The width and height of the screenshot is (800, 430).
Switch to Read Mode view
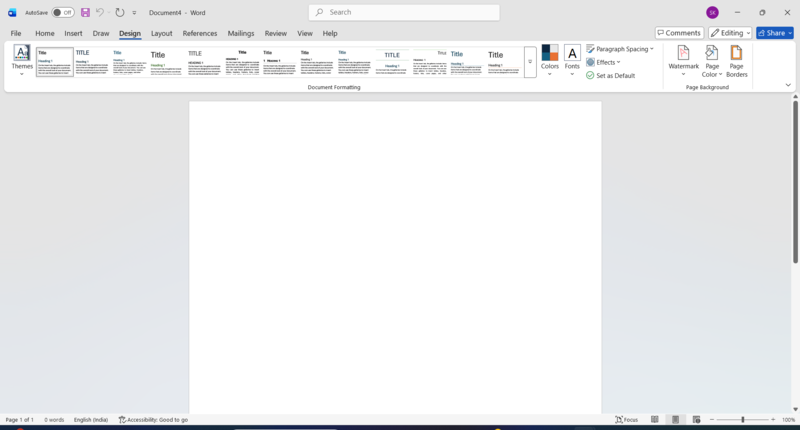click(x=655, y=420)
